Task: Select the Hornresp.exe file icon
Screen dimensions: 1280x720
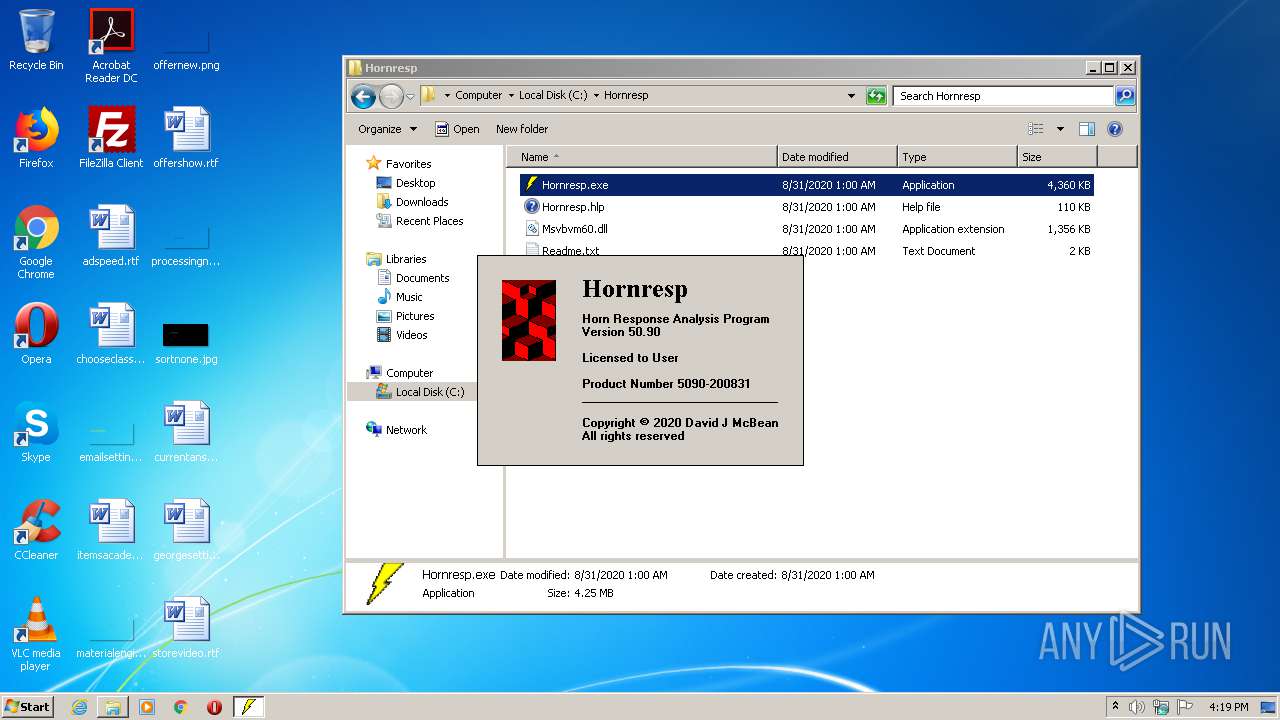Action: point(532,185)
